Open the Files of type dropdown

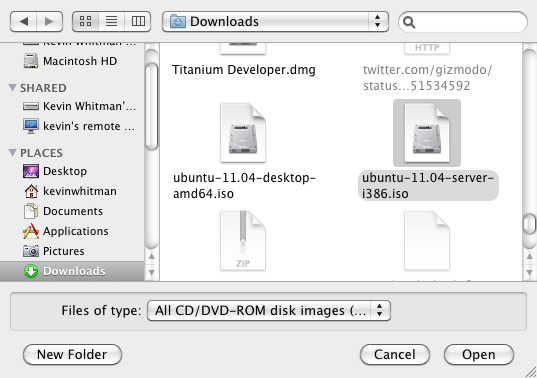269,311
